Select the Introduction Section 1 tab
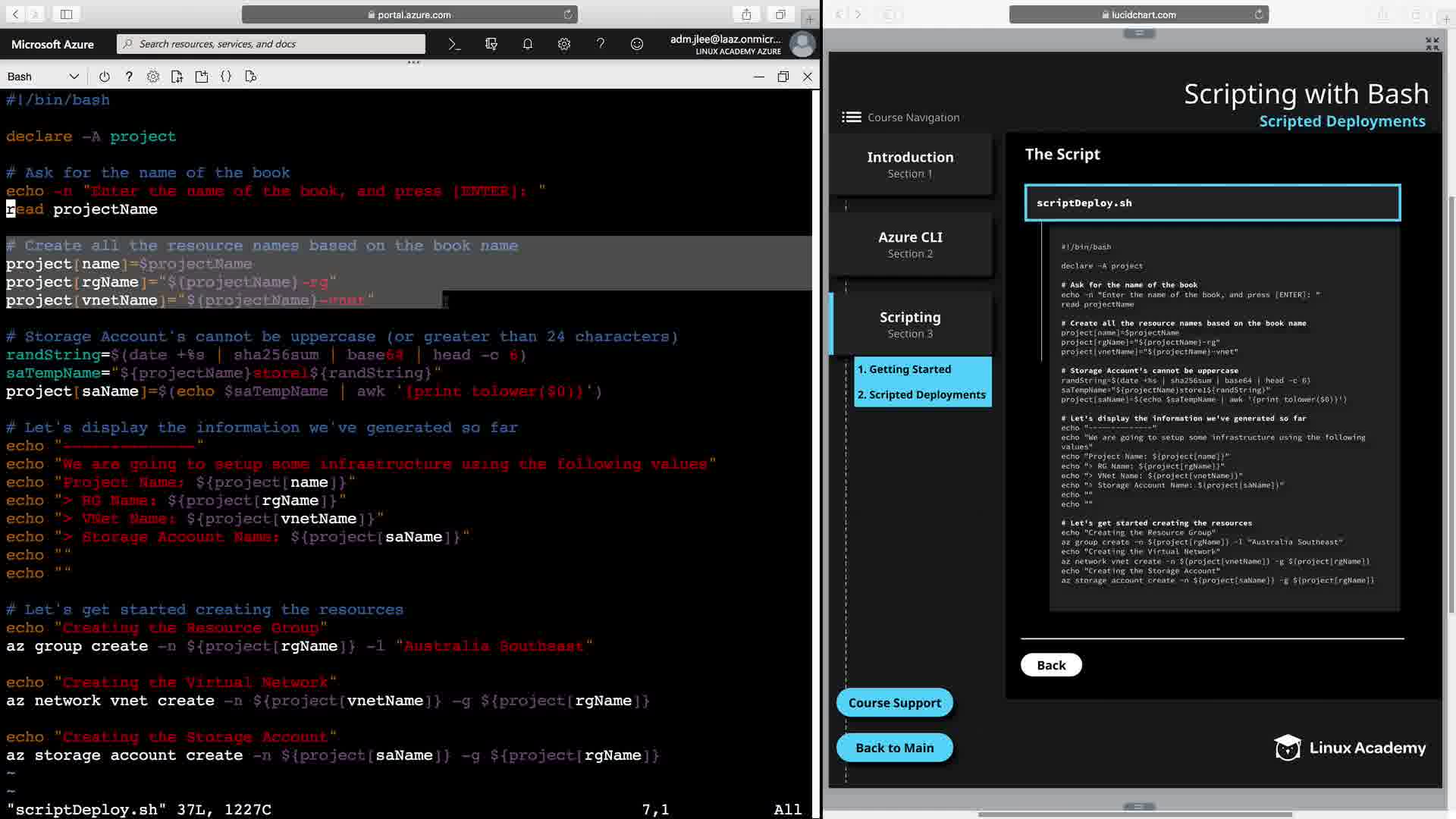This screenshot has width=1456, height=819. coord(910,164)
